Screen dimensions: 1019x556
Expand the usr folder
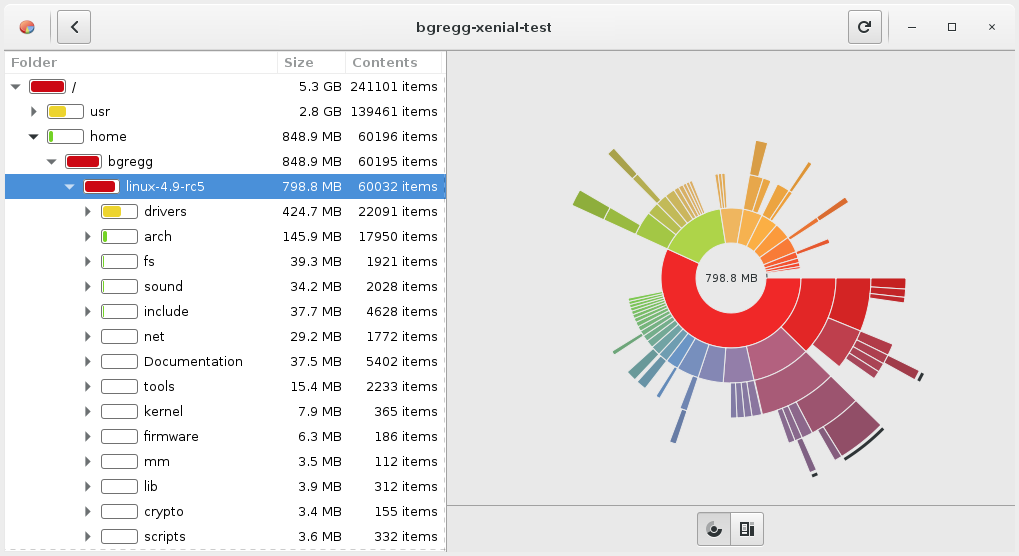(x=34, y=111)
